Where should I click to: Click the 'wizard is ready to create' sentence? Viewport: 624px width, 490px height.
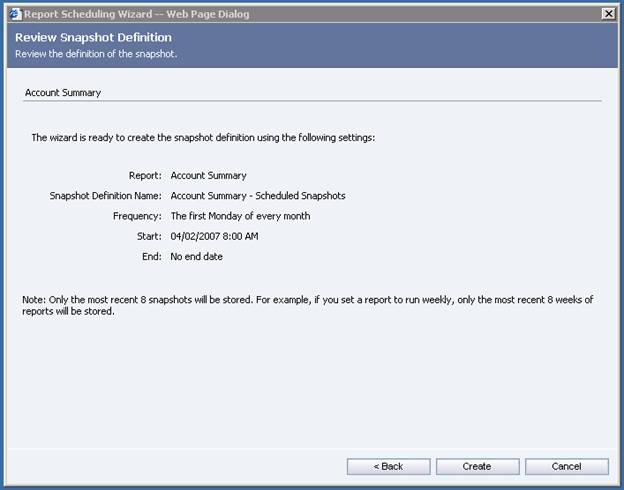(x=203, y=137)
